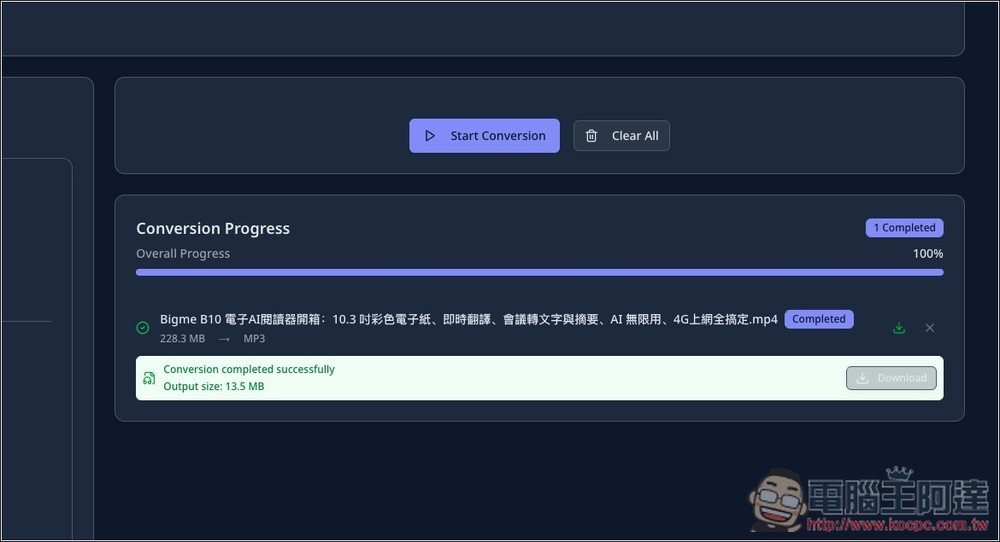
Task: Click the overall progress bar
Action: pyautogui.click(x=540, y=272)
